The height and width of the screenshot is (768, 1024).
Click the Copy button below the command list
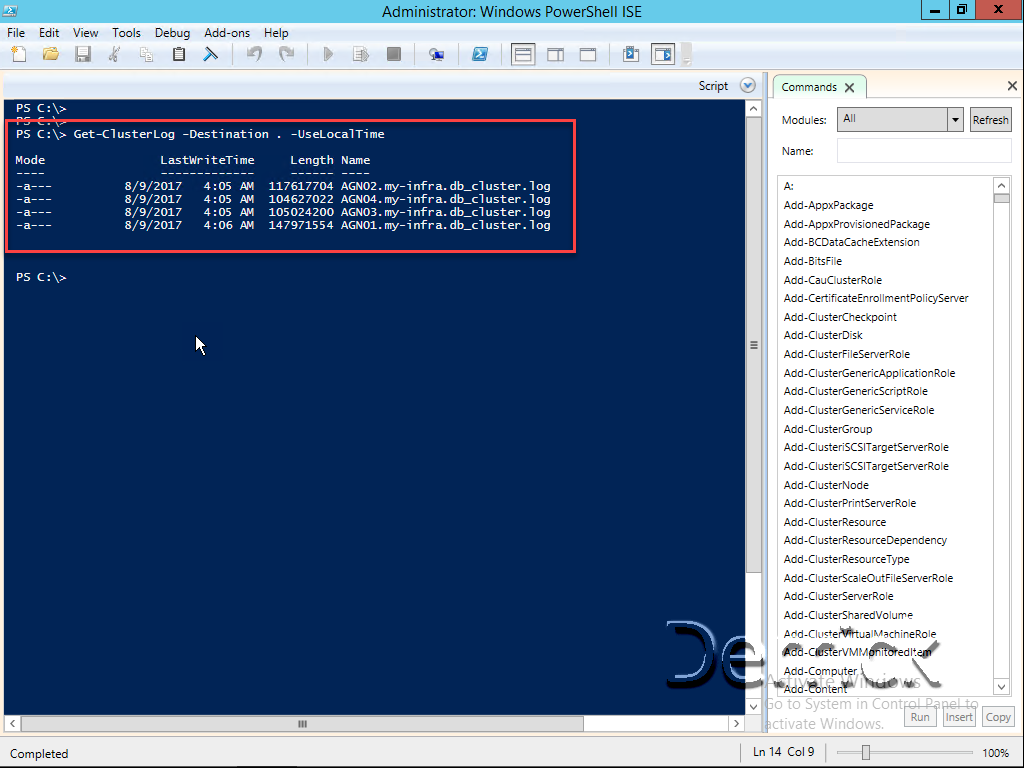[x=997, y=716]
